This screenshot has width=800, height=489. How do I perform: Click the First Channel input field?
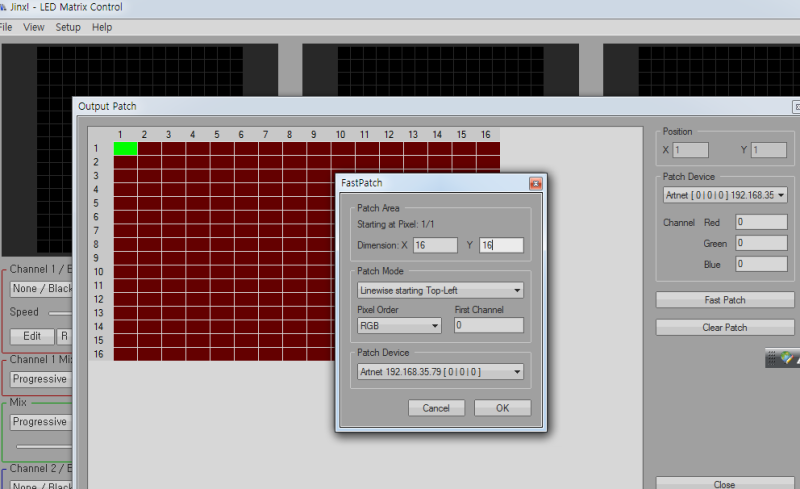(489, 325)
